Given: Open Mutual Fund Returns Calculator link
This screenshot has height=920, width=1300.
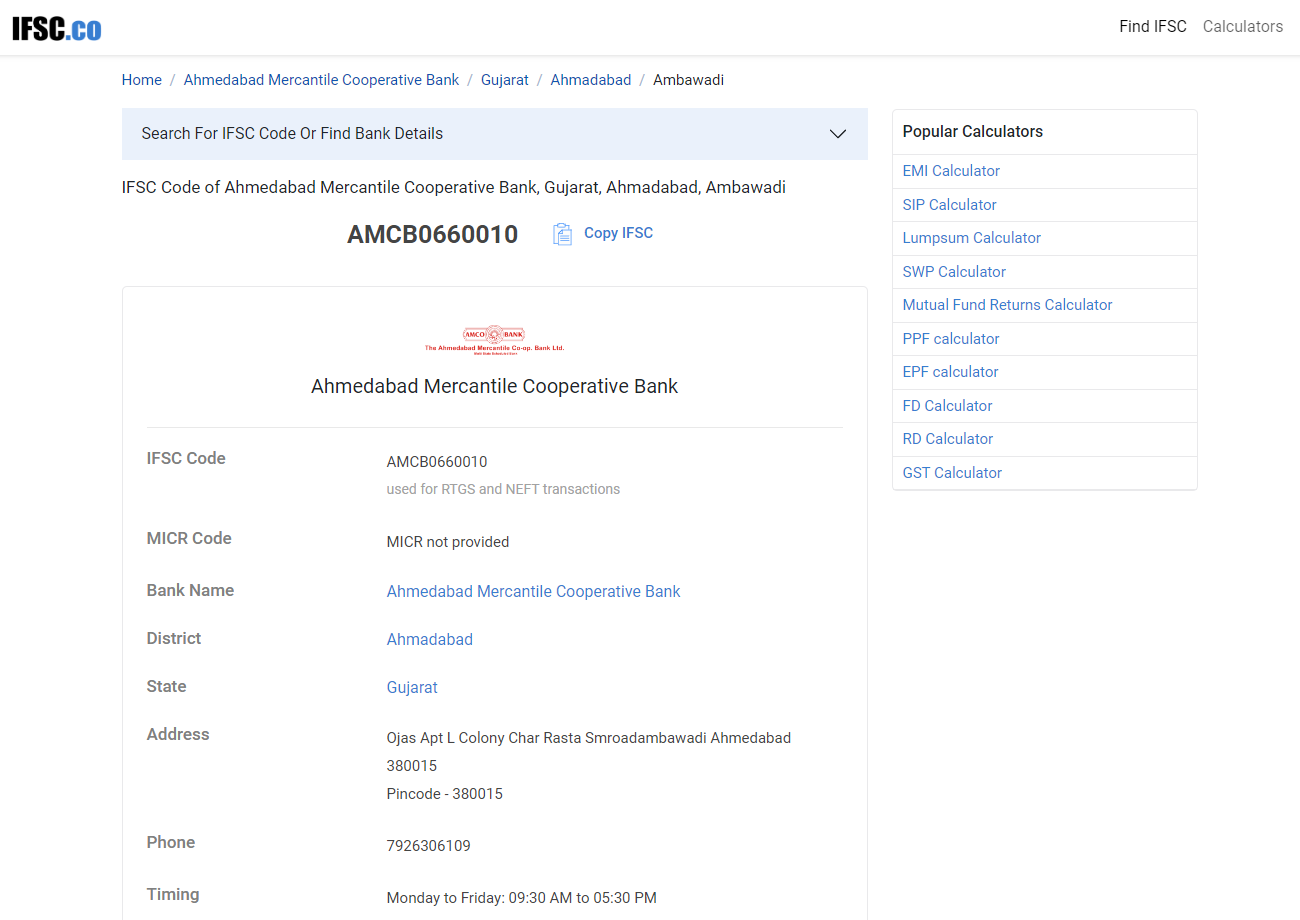Looking at the screenshot, I should click(1007, 305).
